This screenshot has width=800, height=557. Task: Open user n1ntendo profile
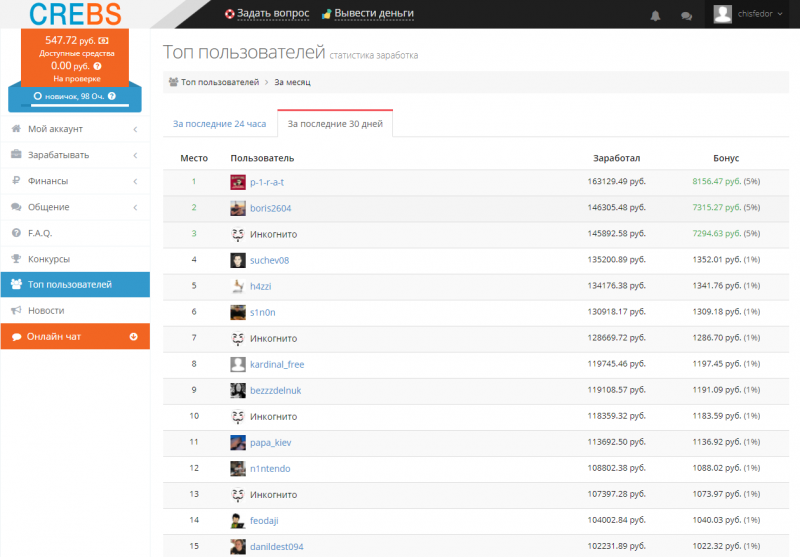[270, 468]
